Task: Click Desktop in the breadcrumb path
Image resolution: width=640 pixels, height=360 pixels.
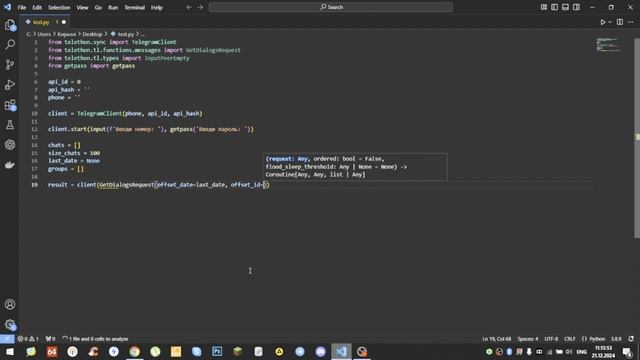Action: 92,34
